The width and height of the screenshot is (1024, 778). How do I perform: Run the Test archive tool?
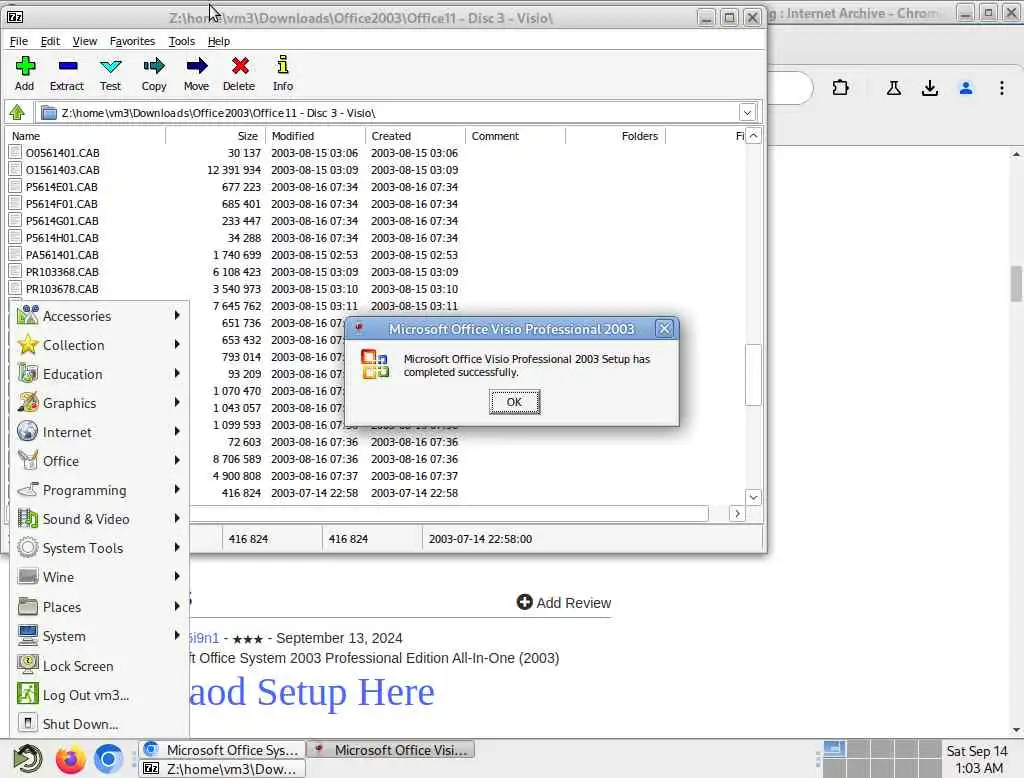click(110, 67)
